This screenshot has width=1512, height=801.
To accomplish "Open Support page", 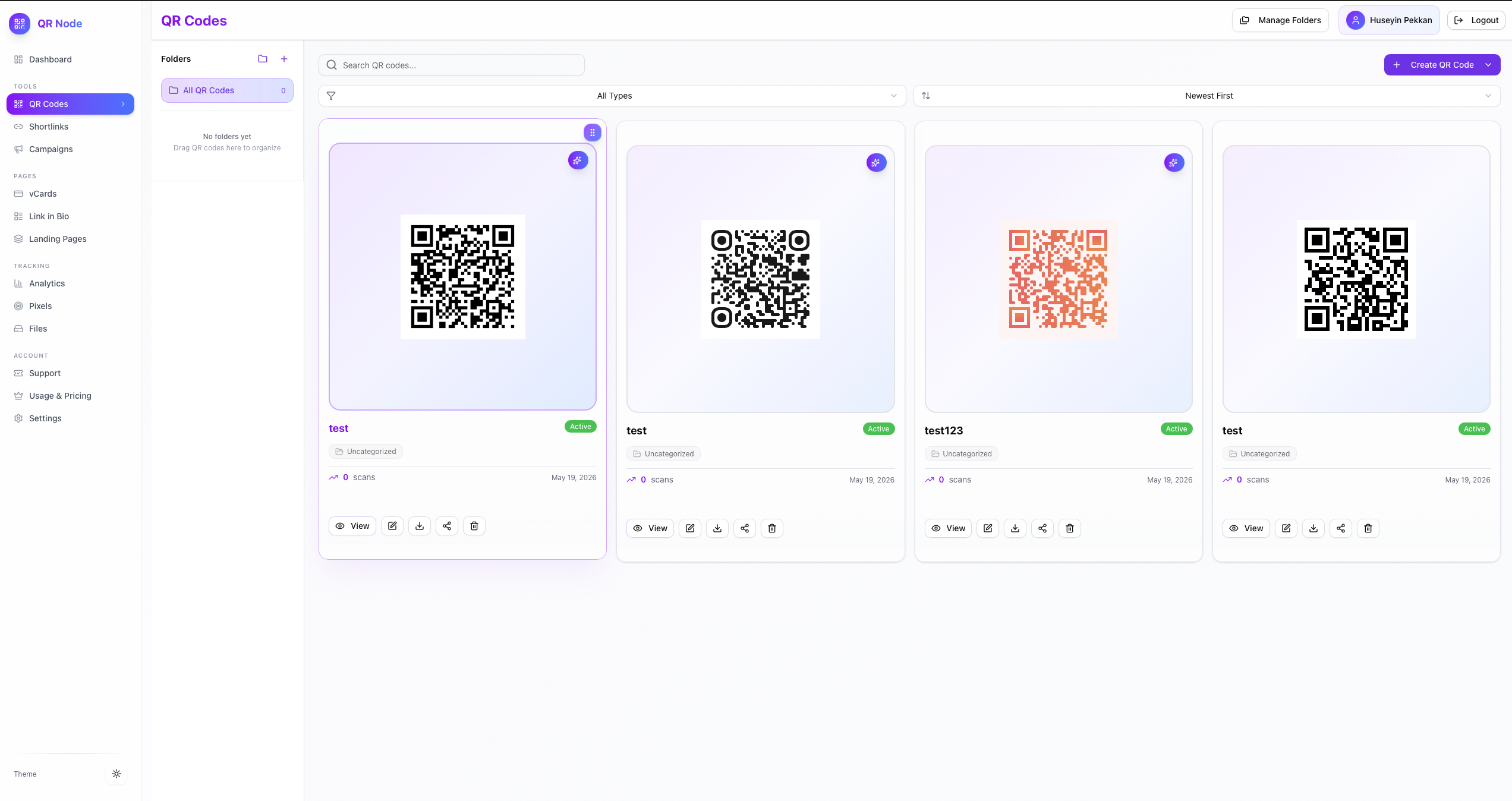I will tap(70, 373).
